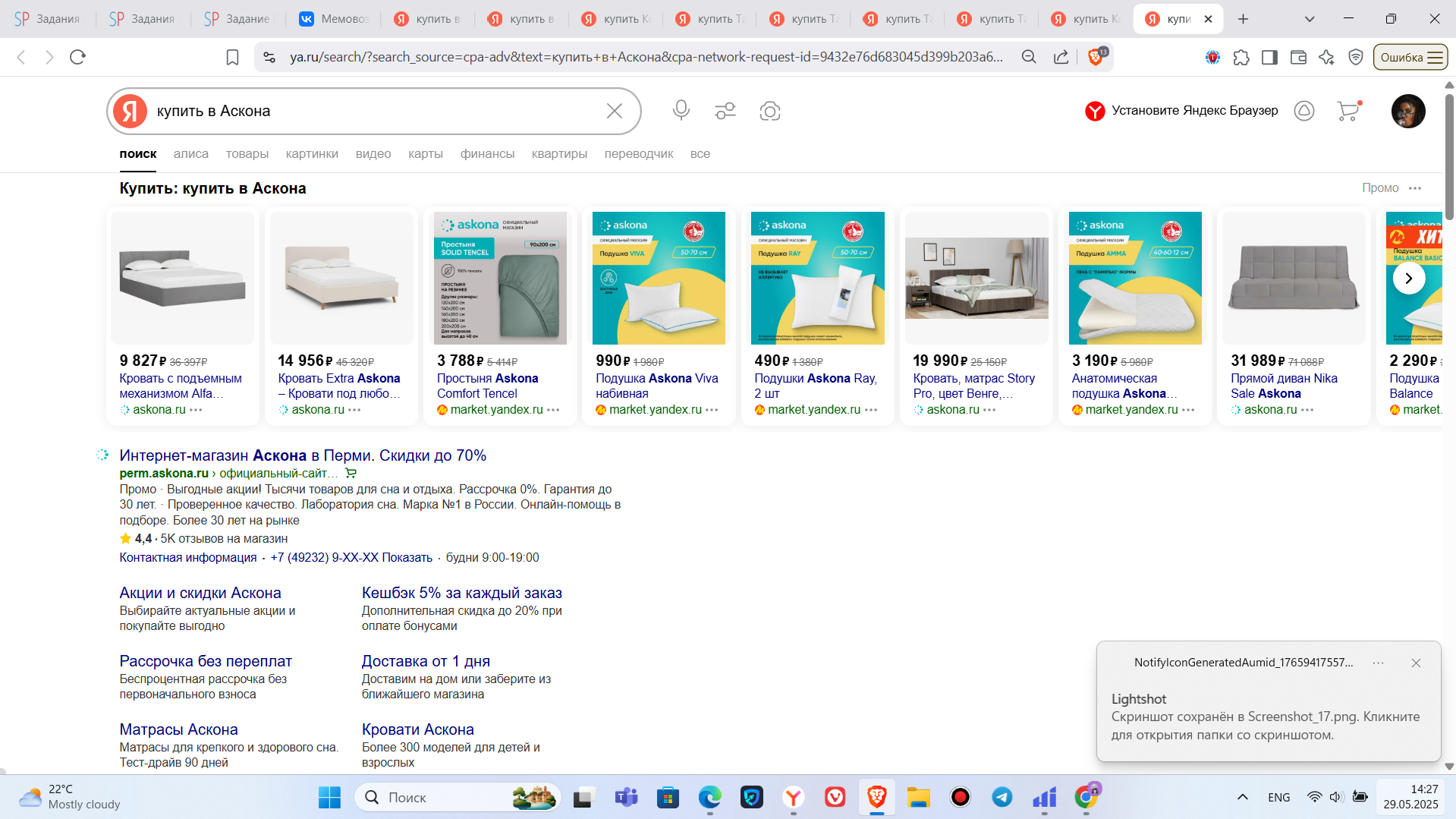Close the active купить browser tab
The height and width of the screenshot is (819, 1456).
tap(1209, 19)
